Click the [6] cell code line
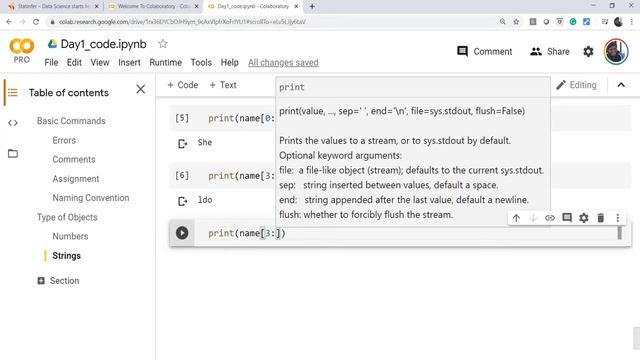 (241, 176)
